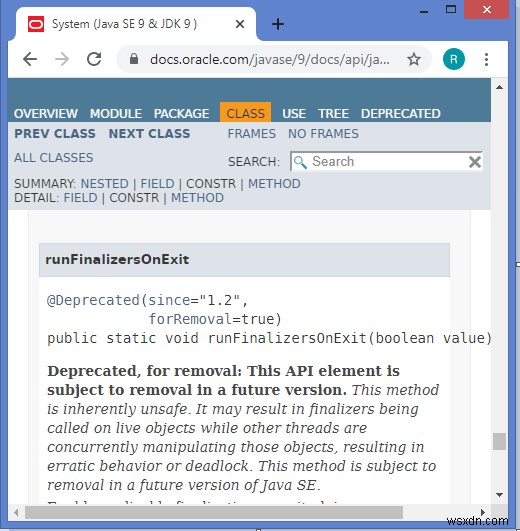Open the USE navigation item

[294, 114]
